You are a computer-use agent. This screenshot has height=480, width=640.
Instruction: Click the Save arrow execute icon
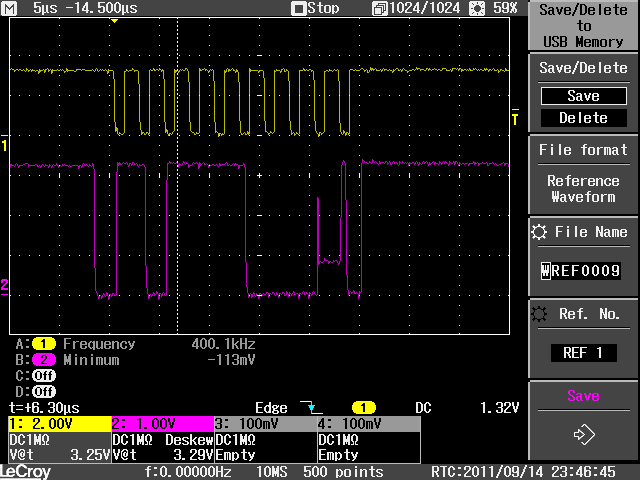[584, 434]
